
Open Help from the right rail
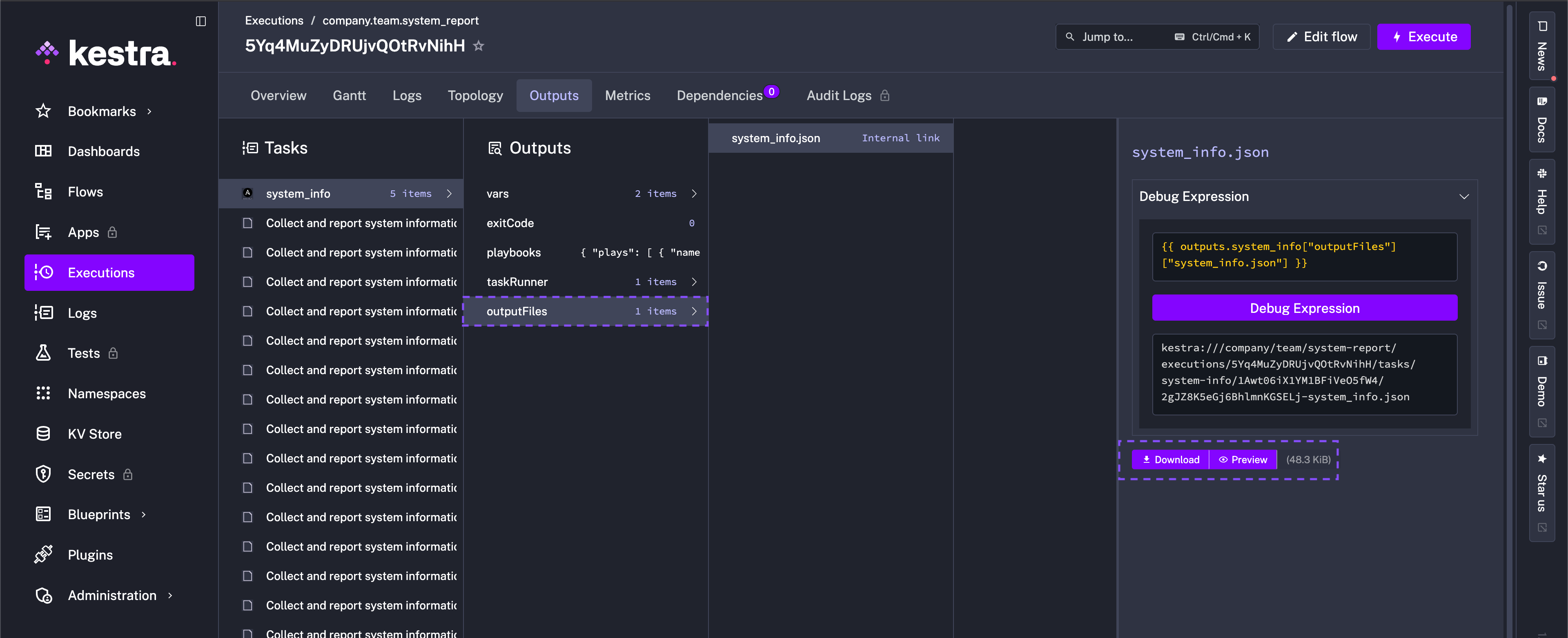click(x=1541, y=202)
